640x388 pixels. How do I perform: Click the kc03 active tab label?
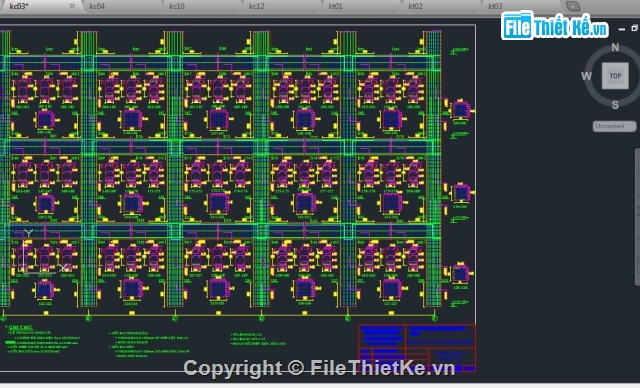(19, 6)
